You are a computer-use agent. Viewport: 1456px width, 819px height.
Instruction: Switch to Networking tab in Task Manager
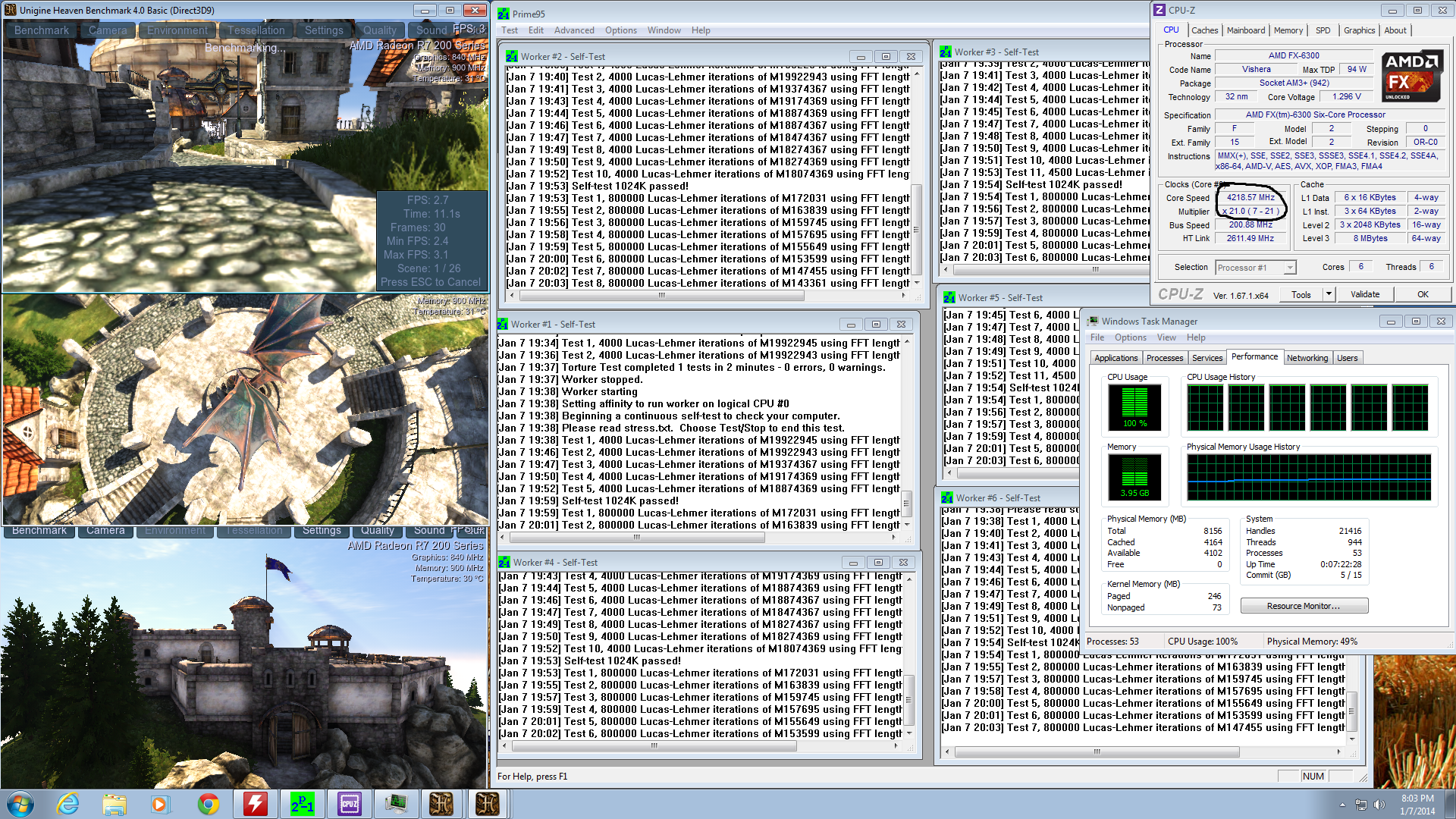pos(1307,358)
